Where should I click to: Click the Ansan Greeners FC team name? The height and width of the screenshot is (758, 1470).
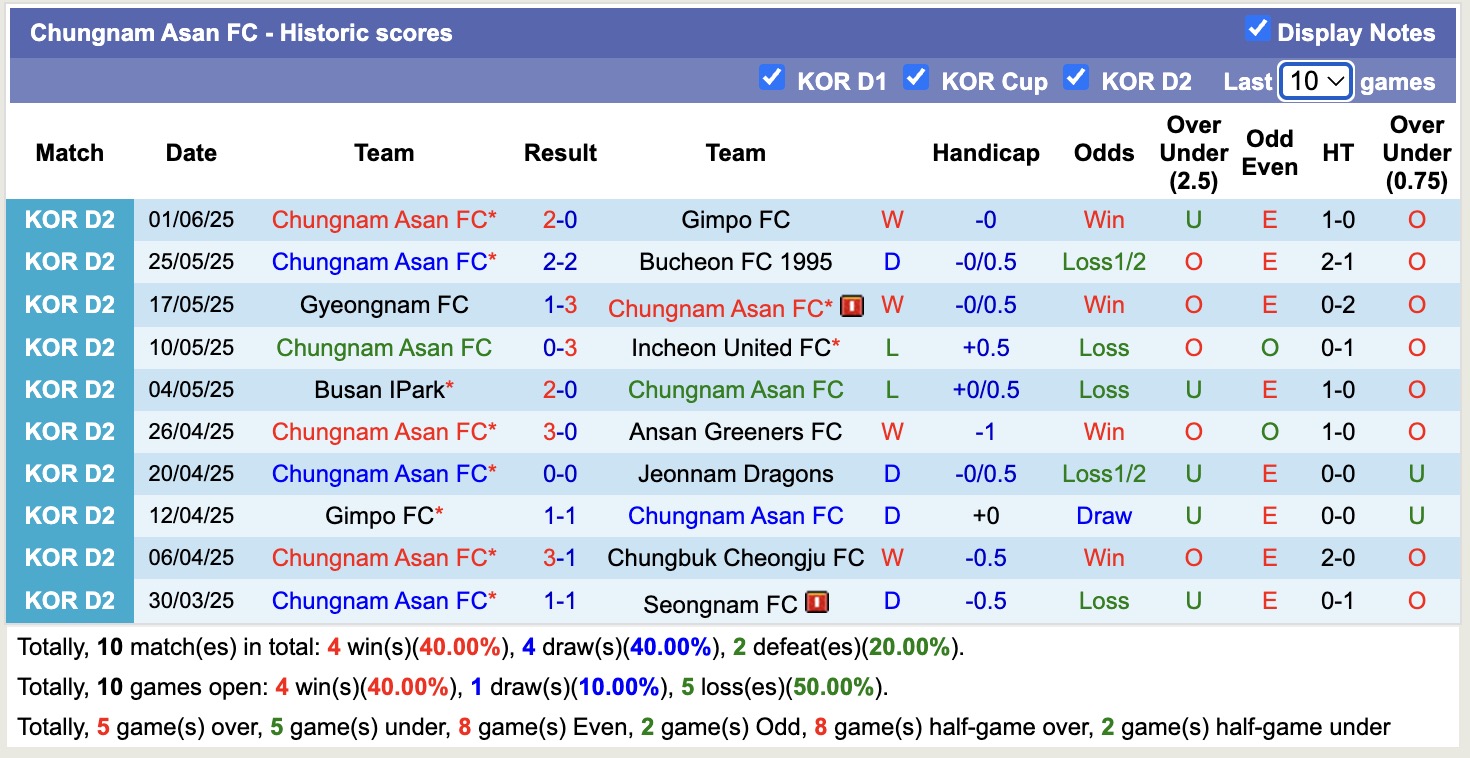coord(736,431)
